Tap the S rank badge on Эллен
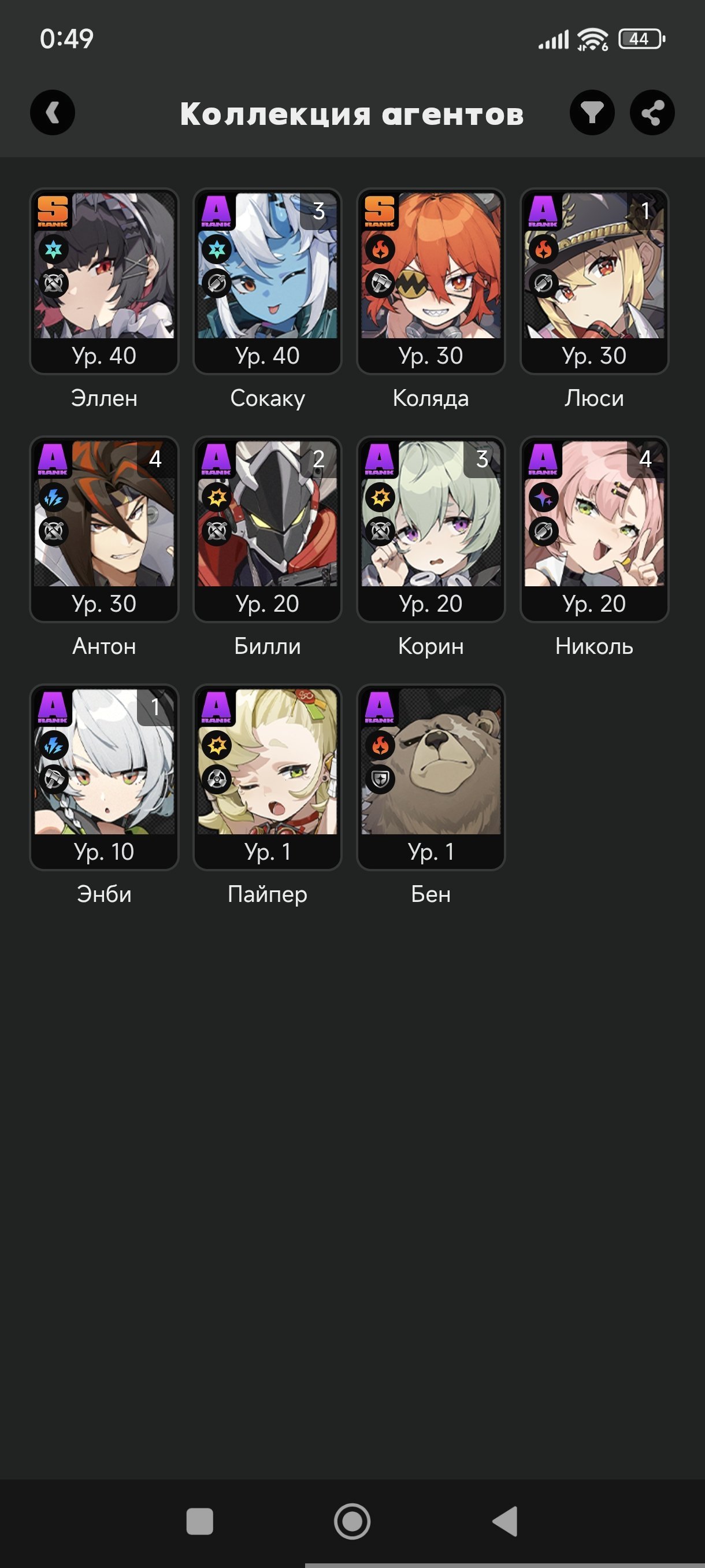The width and height of the screenshot is (705, 1568). (x=54, y=212)
